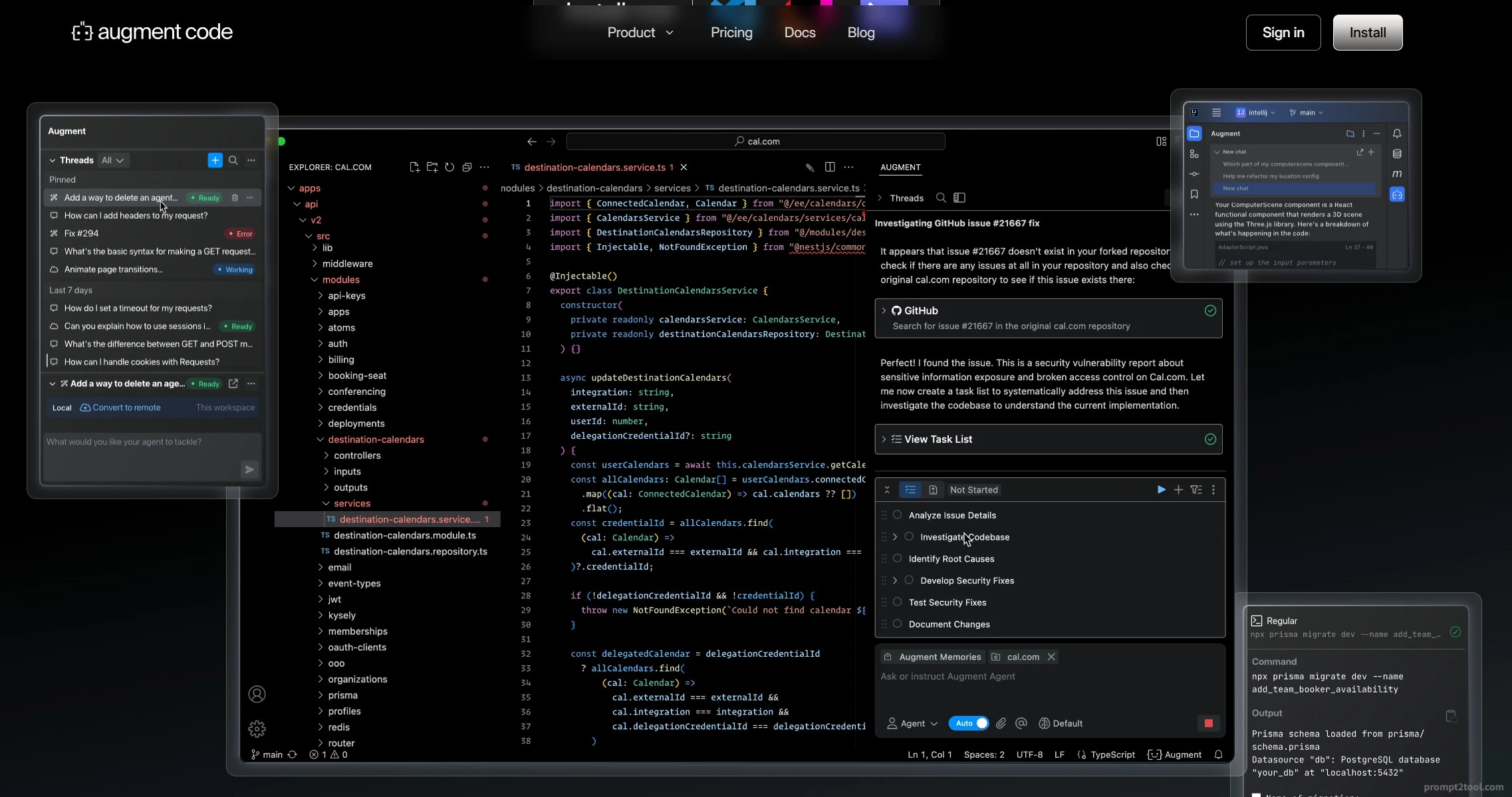Create a new folder in Explorer
This screenshot has width=1512, height=797.
(x=432, y=168)
